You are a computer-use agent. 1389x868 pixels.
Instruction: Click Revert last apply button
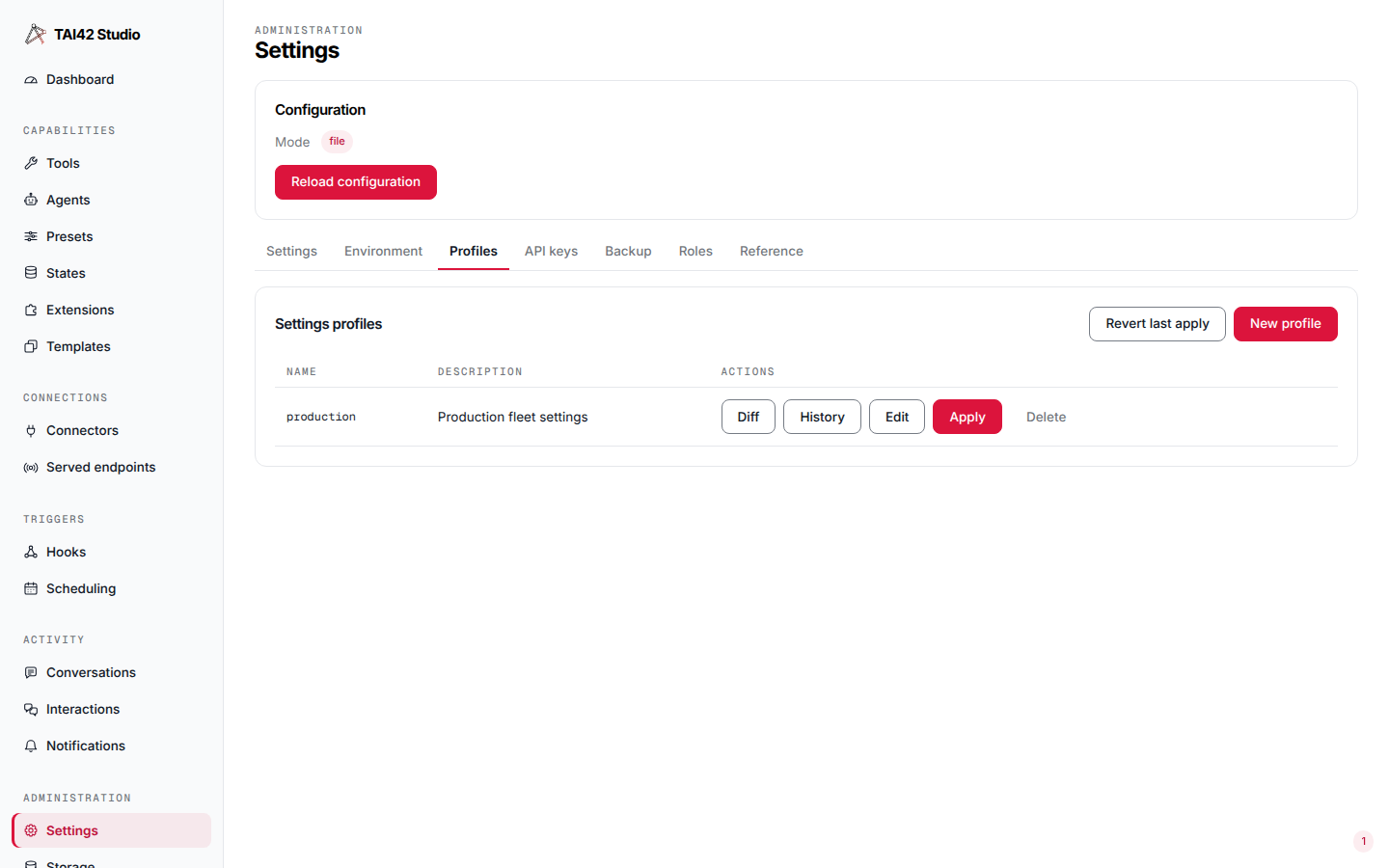click(x=1157, y=324)
